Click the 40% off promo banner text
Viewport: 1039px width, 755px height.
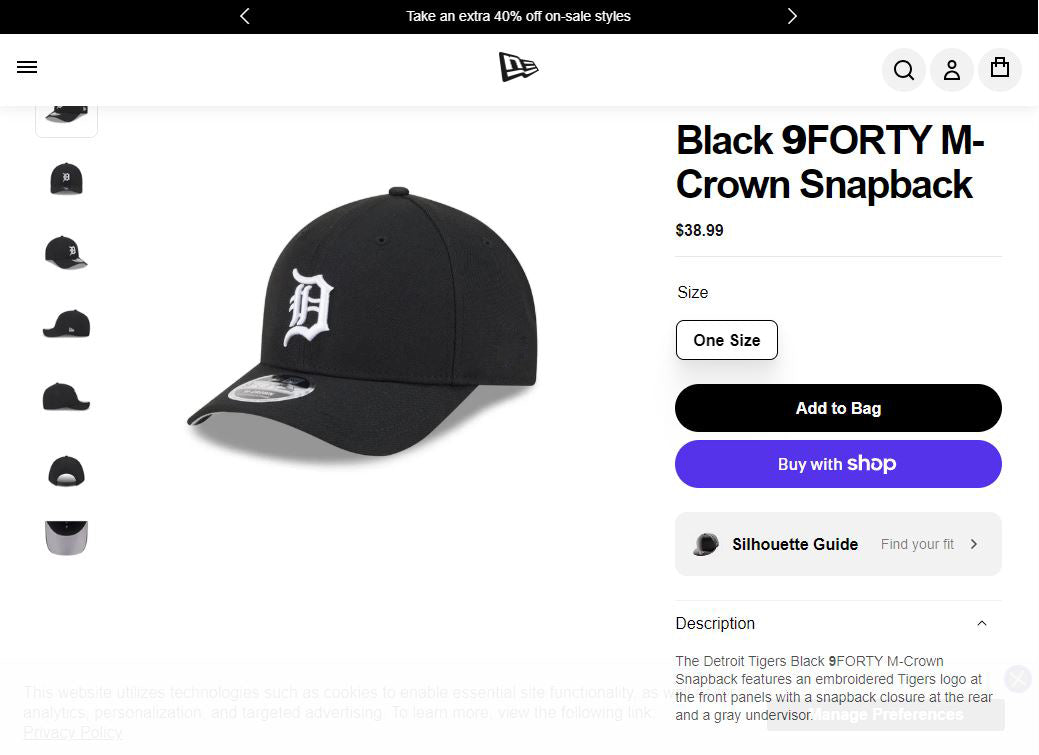(518, 16)
